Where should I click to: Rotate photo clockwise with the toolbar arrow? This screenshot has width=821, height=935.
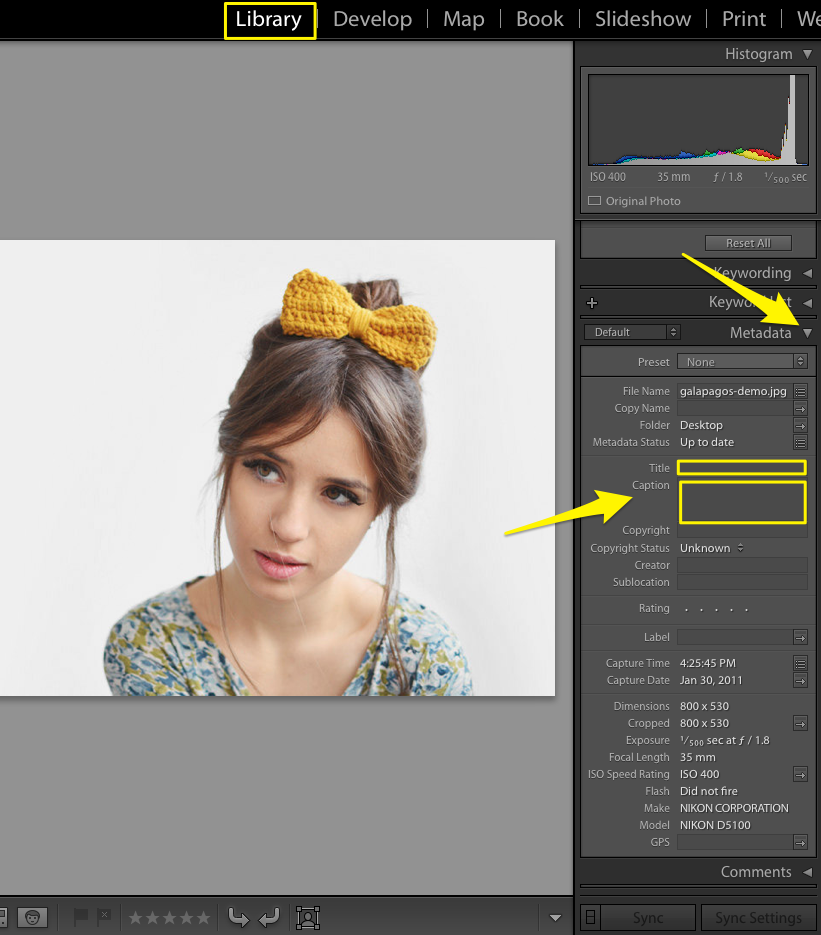point(269,916)
